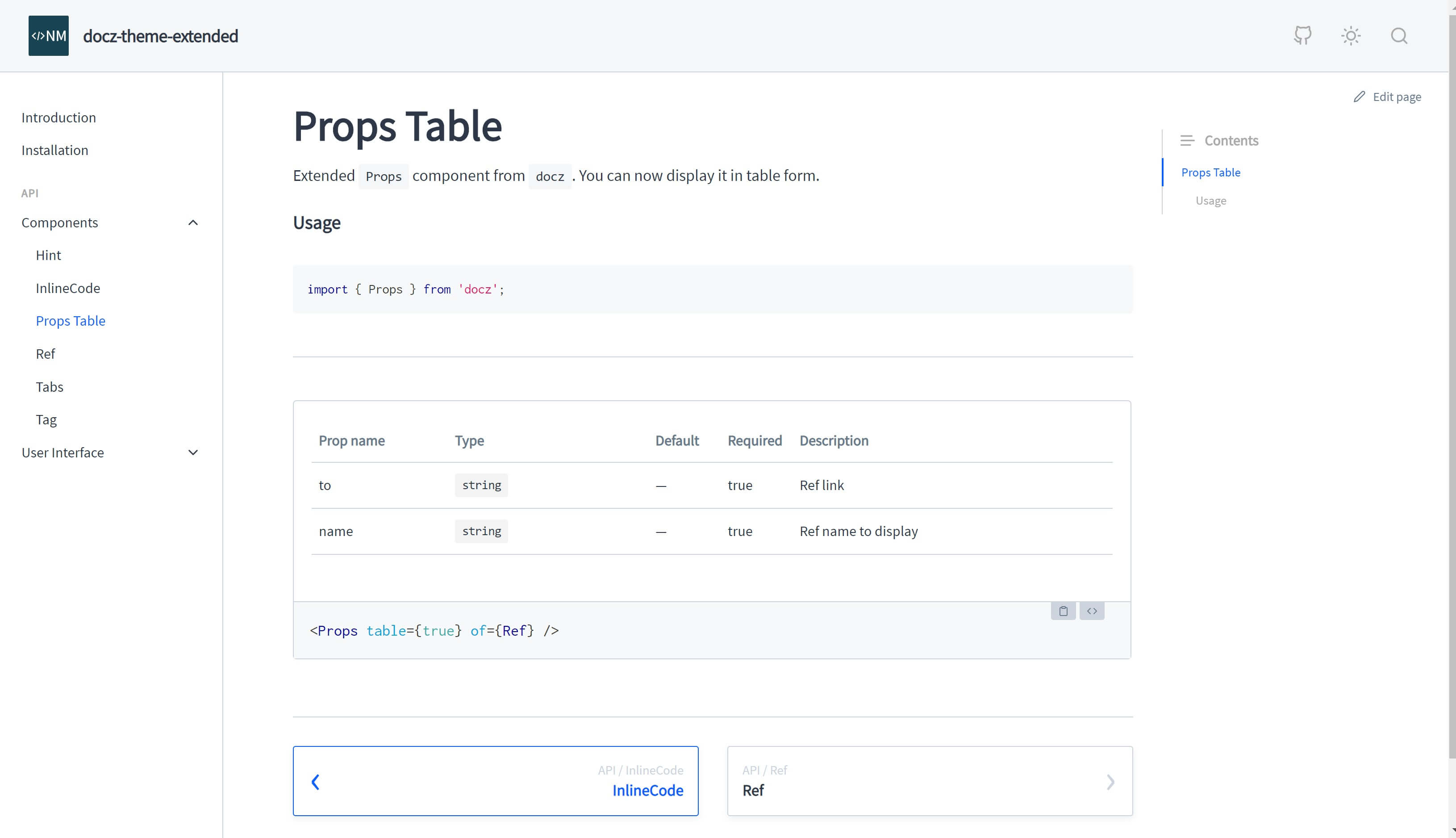Navigate to Usage anchor link
Screen dimensions: 1456x838
click(x=1211, y=201)
